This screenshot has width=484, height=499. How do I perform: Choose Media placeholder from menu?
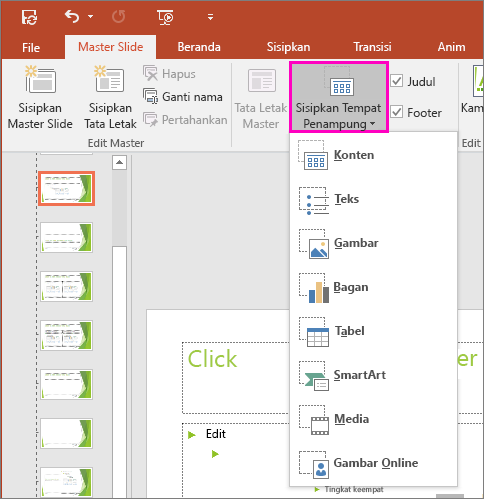click(373, 419)
